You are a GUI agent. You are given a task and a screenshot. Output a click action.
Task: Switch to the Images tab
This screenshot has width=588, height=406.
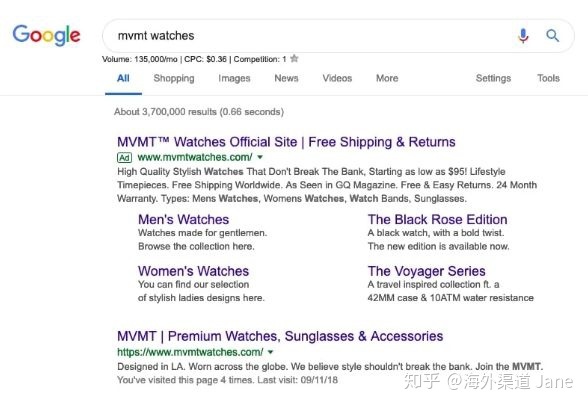pos(234,78)
